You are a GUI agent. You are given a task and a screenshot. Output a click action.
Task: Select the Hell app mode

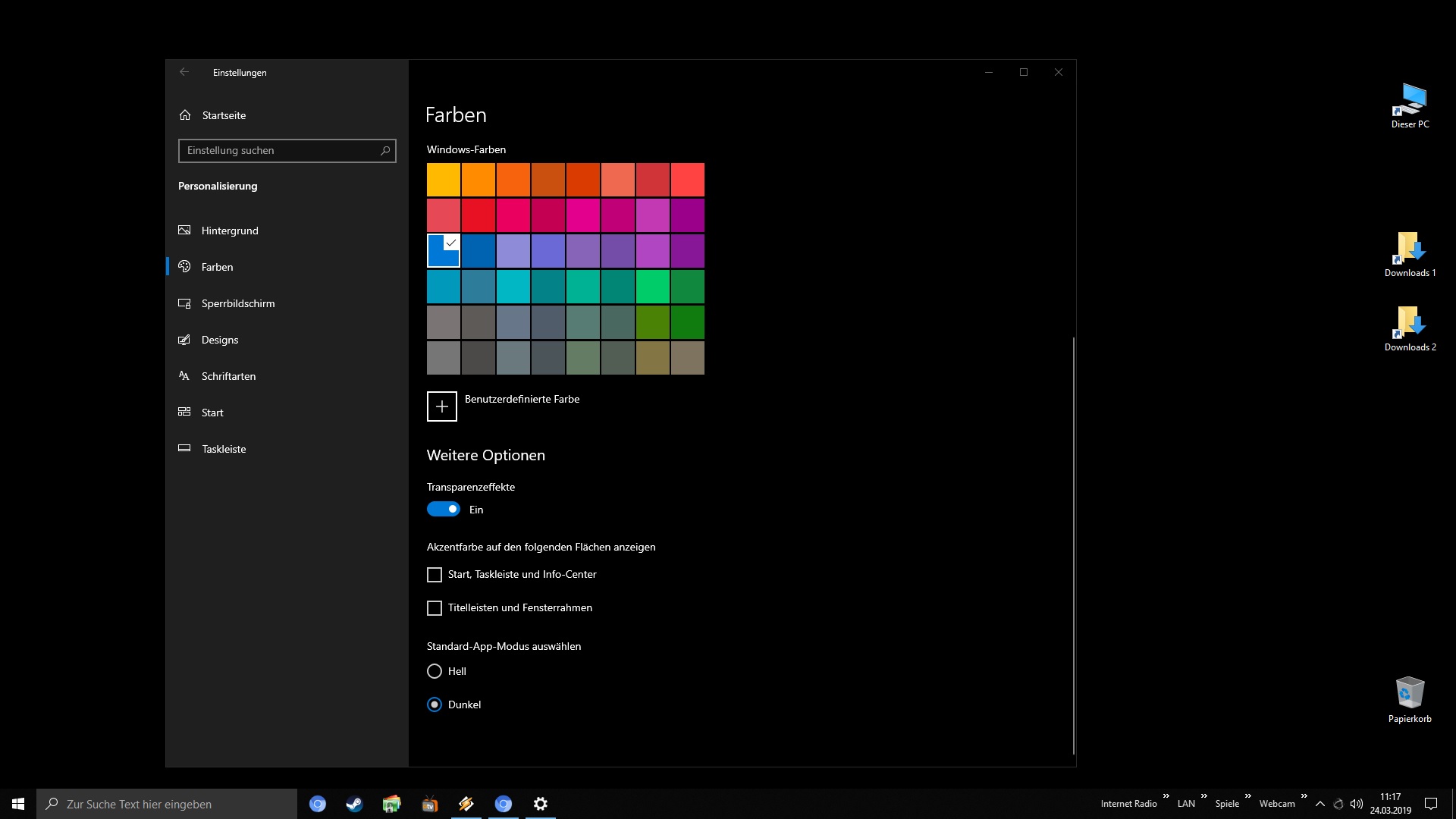point(435,671)
